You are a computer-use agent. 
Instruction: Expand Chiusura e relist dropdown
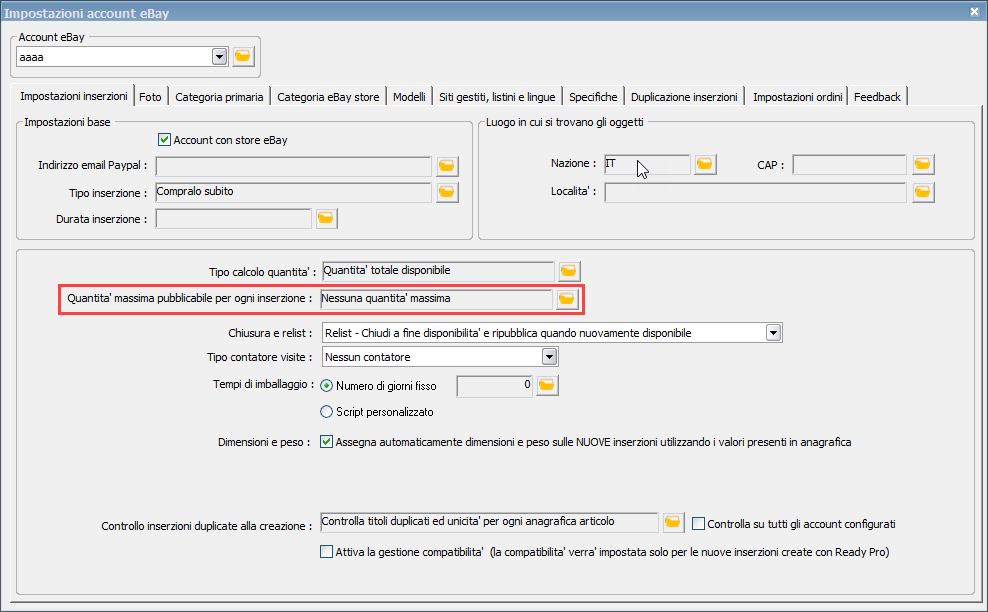point(774,332)
